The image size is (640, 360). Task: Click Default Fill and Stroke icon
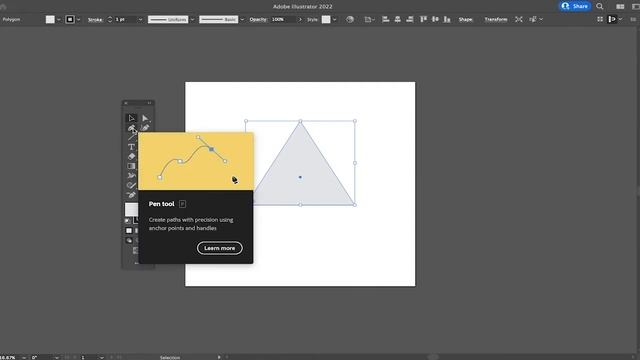[x=128, y=221]
